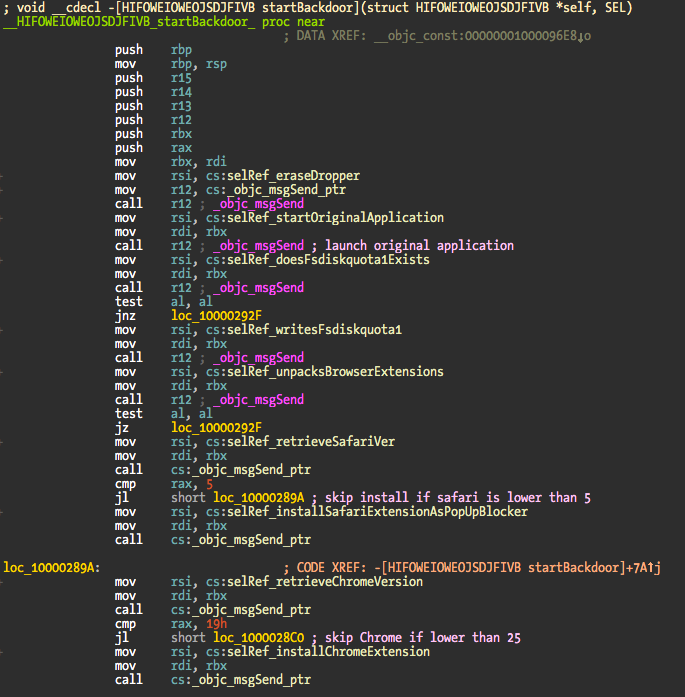Select the 19h immediate value in cmp

coord(218,623)
